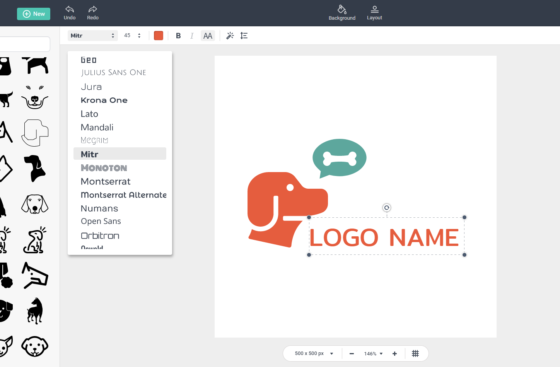The width and height of the screenshot is (560, 367).
Task: Pick the smiling dog mouth icon
Action: click(34, 97)
